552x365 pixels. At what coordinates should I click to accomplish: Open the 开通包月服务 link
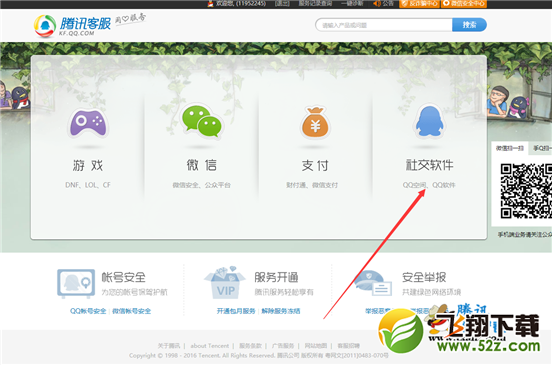tap(236, 311)
